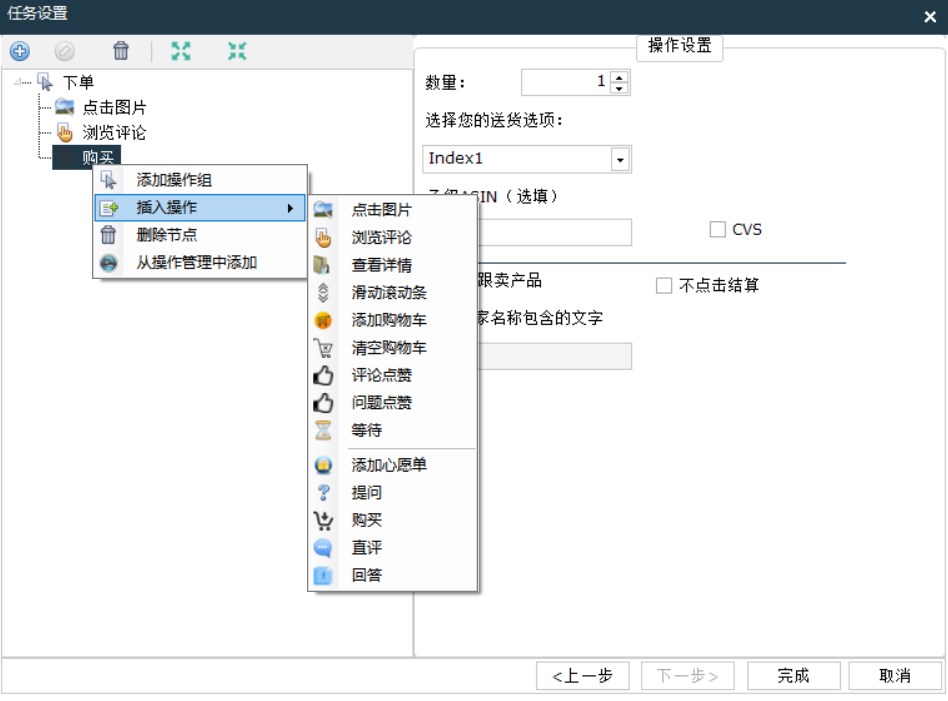Click the scroll arrows icon next to 滑动滚动条

323,293
